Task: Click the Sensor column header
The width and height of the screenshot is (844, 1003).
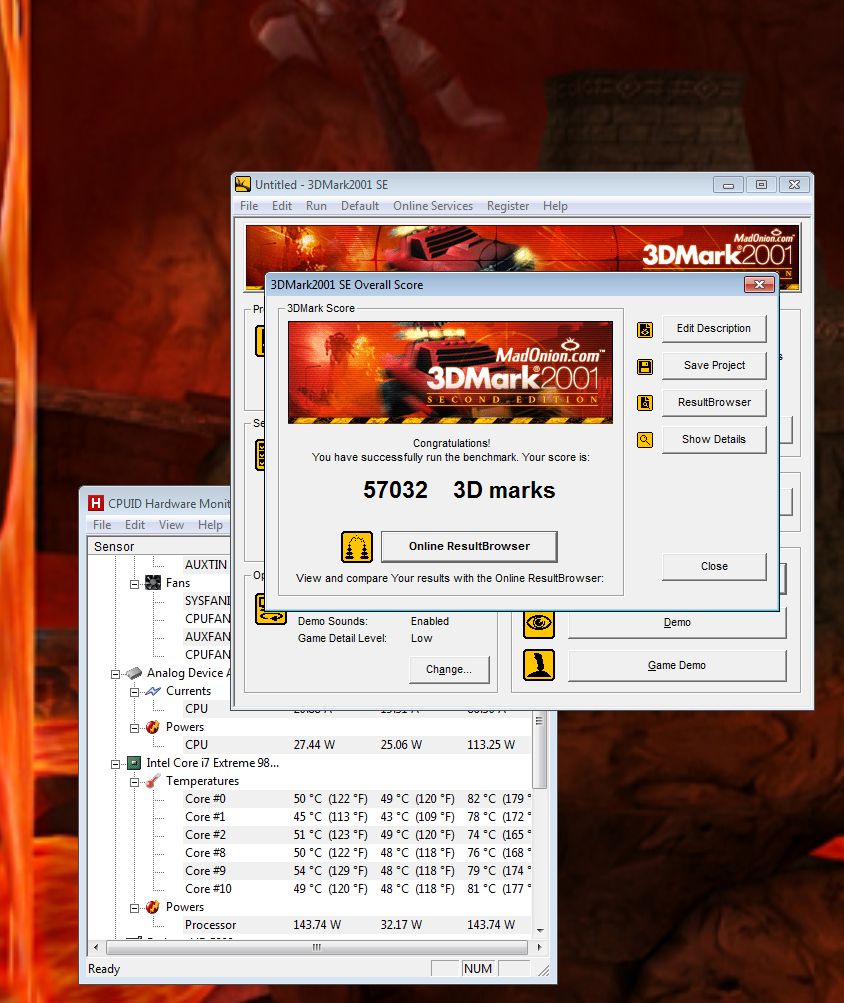Action: tap(159, 546)
